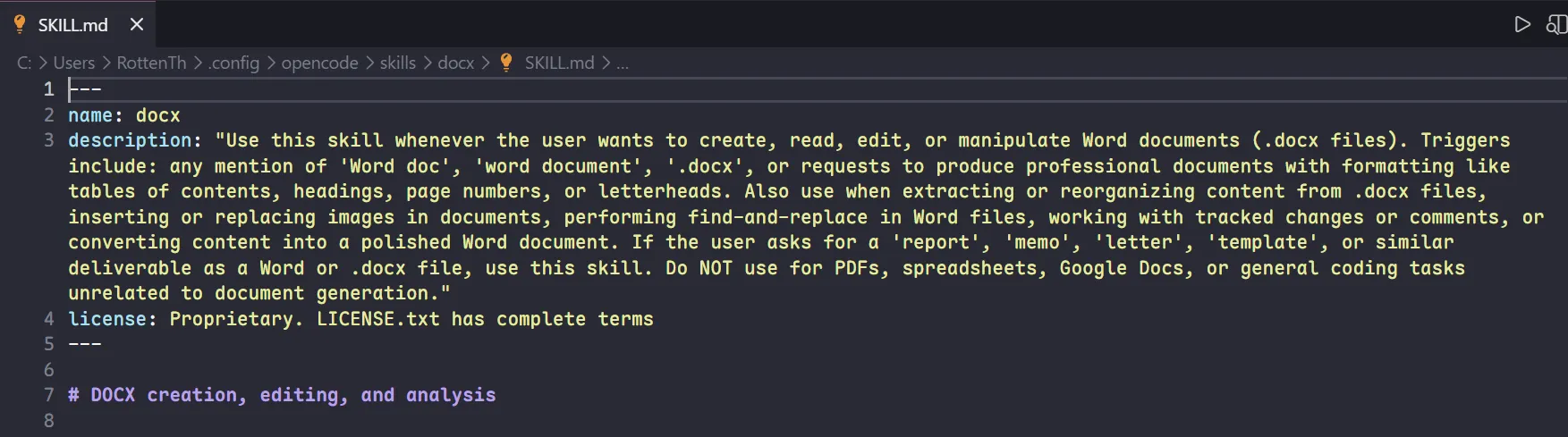This screenshot has width=1568, height=437.
Task: Click the skills breadcrumb folder
Action: 397,63
